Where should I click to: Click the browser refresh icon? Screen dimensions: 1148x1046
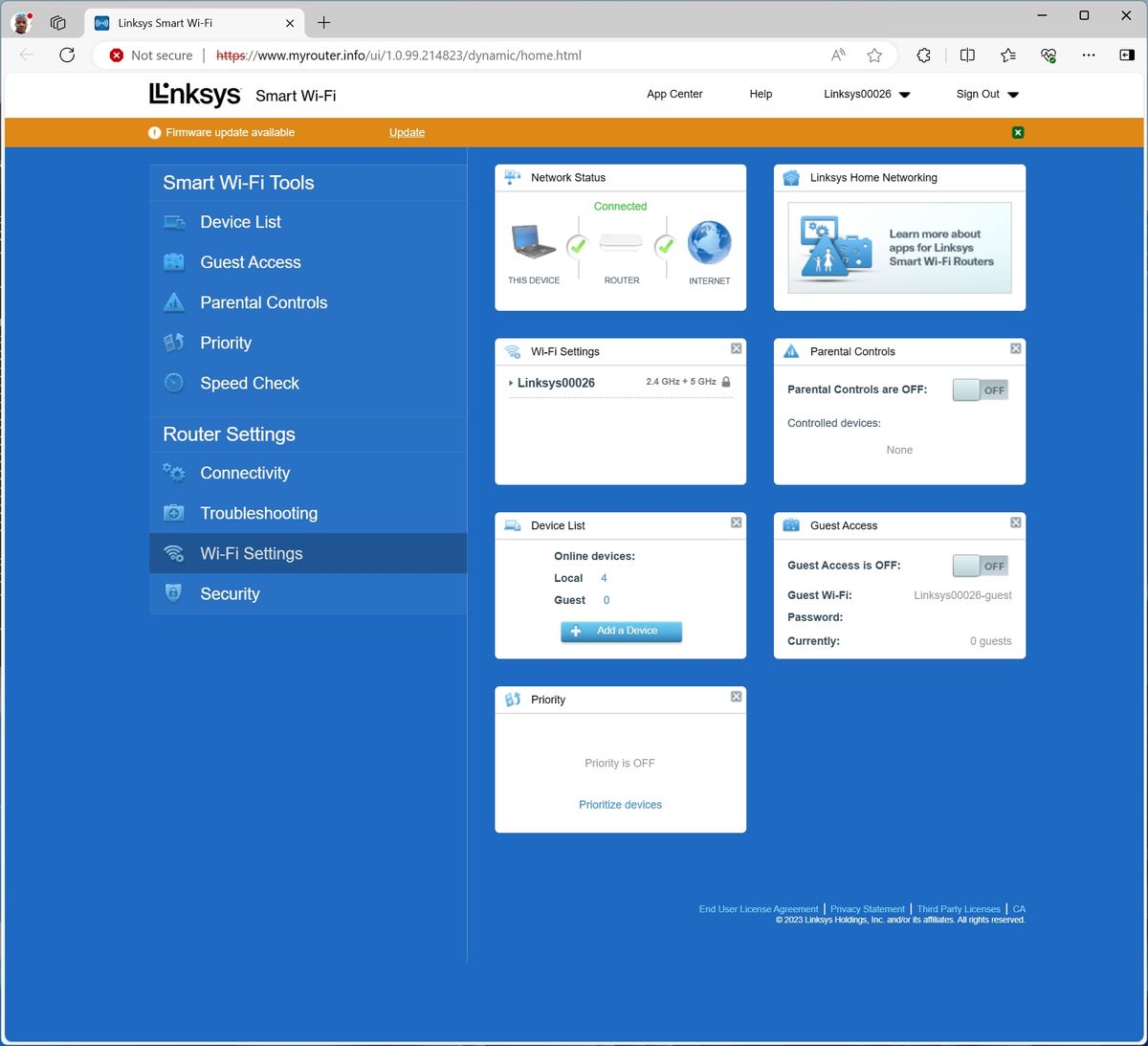click(x=67, y=55)
